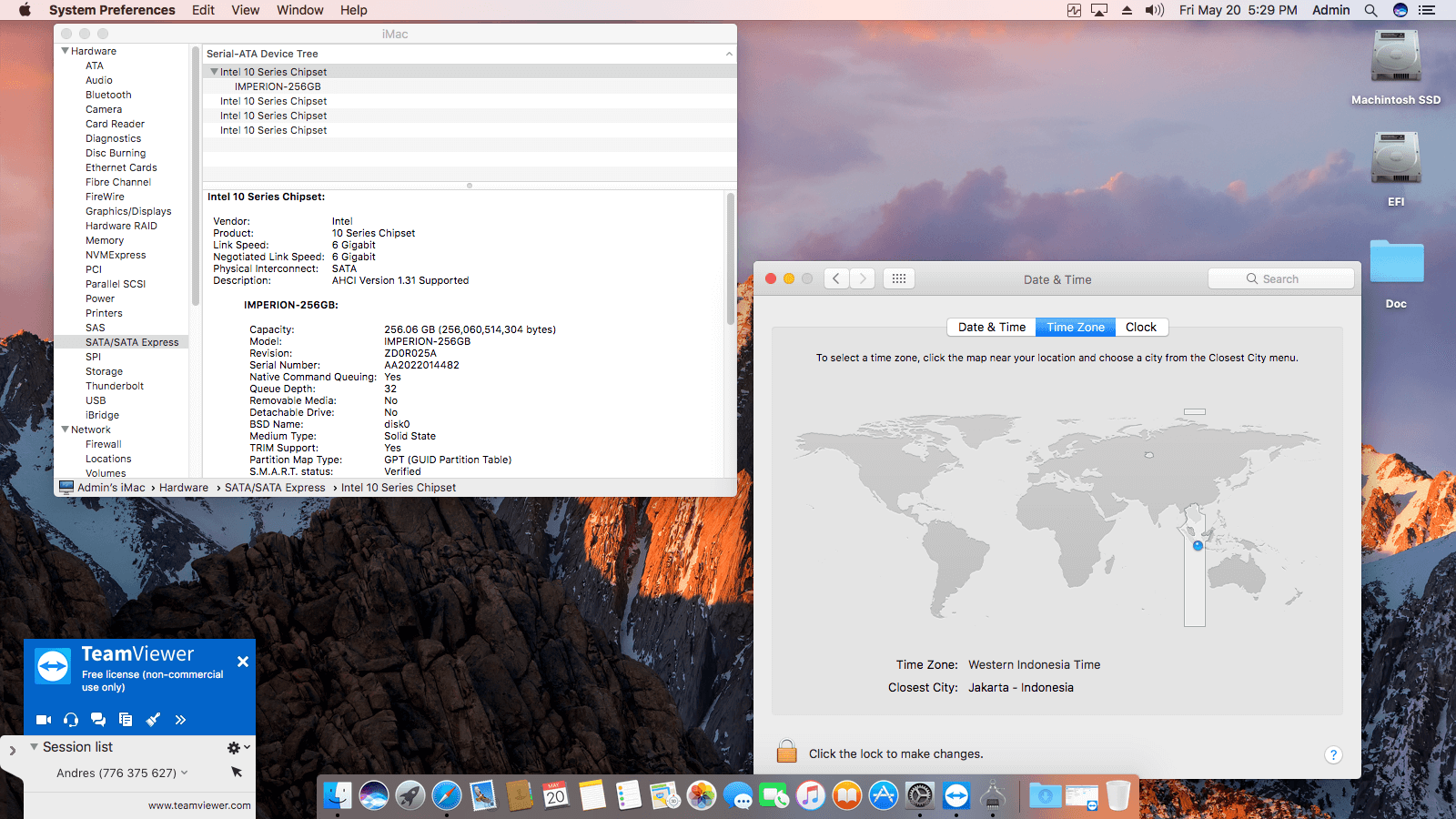
Task: Click the lock to make changes
Action: [x=787, y=752]
